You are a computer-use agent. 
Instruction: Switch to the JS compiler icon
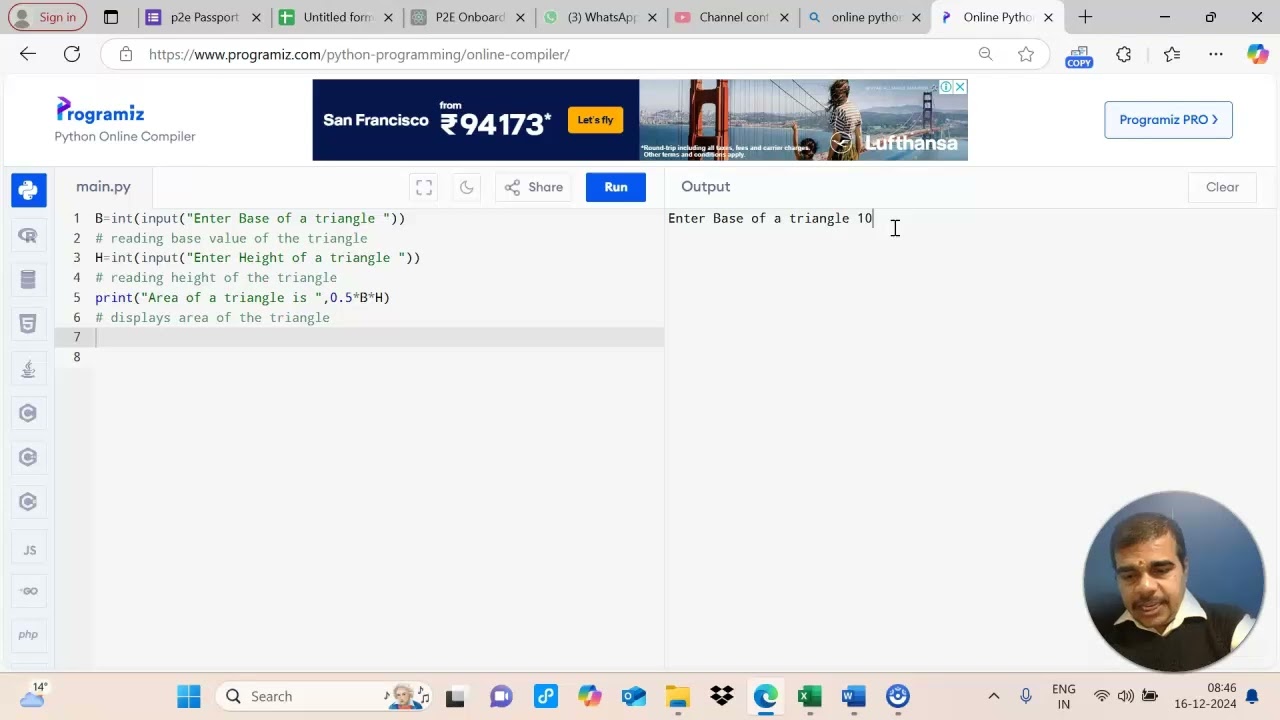28,550
